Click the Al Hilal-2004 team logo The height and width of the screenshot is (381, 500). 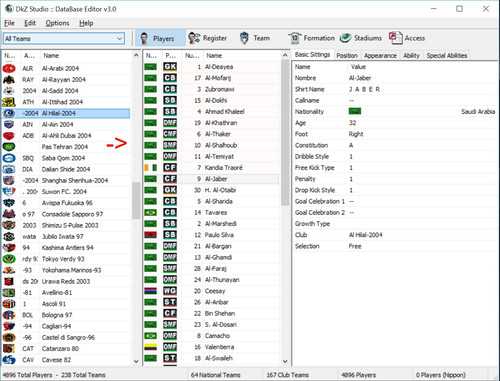click(9, 113)
